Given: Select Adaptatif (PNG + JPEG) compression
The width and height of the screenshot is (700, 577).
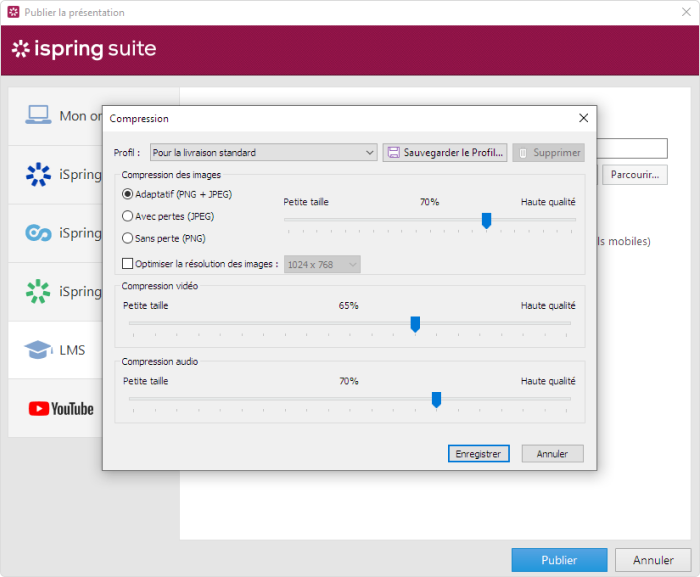Looking at the screenshot, I should 177,194.
